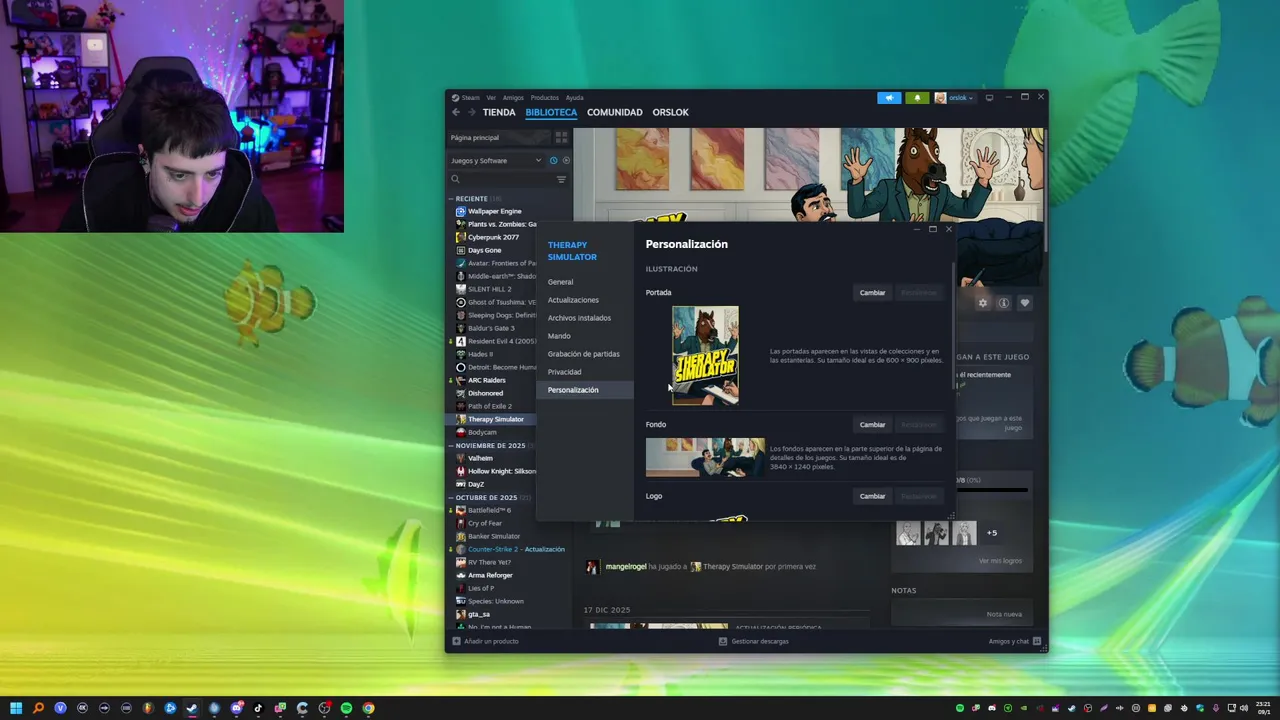Collapse the OCTUBRE DE 2025 section

click(x=450, y=497)
